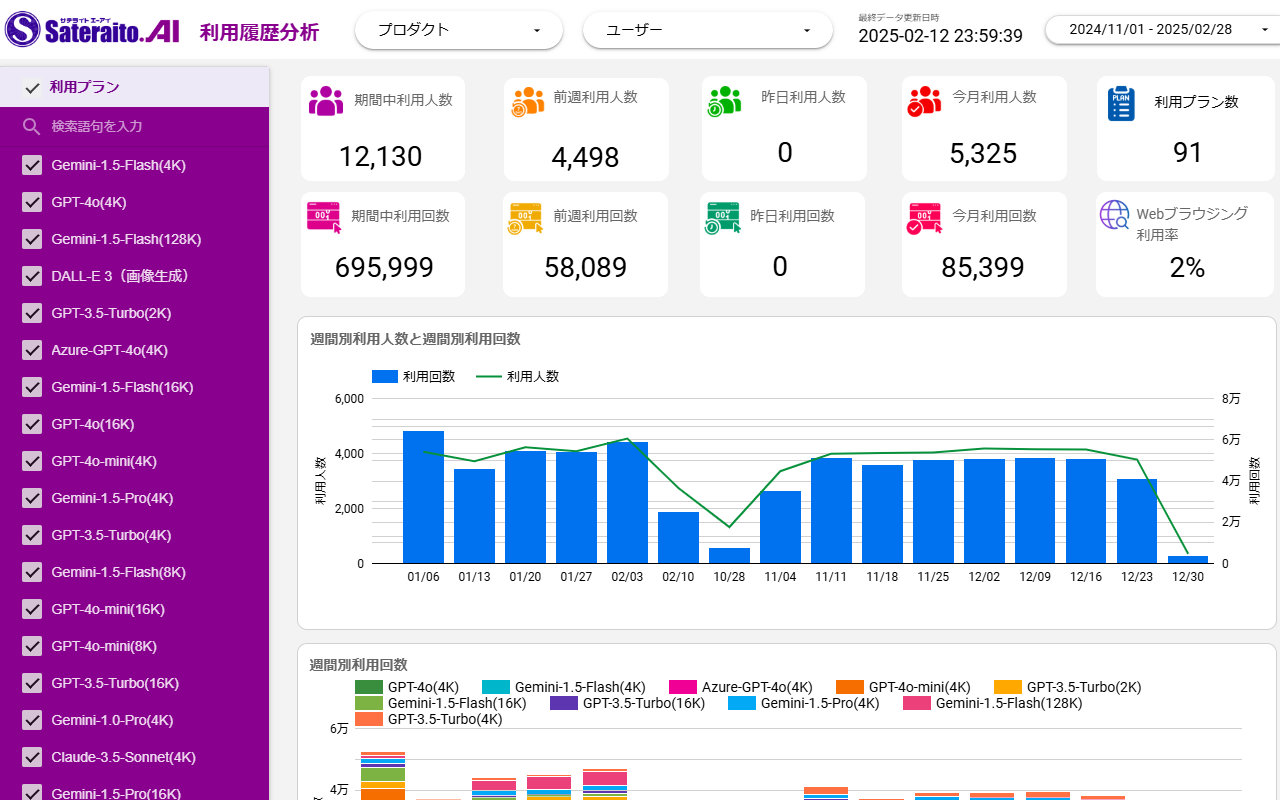1280x800 pixels.
Task: Click the green calendar icon on 昨日利用回数 card
Action: click(722, 217)
